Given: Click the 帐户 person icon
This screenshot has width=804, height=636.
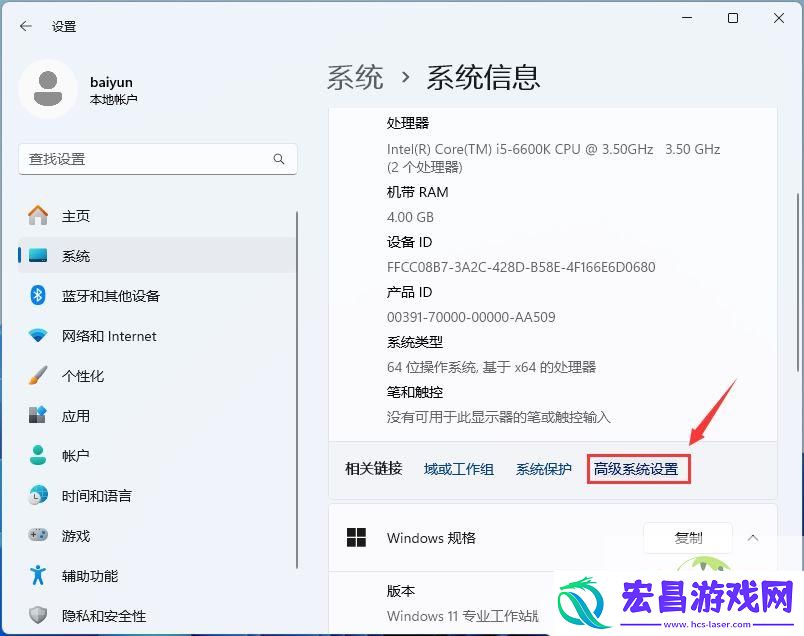Looking at the screenshot, I should (38, 455).
